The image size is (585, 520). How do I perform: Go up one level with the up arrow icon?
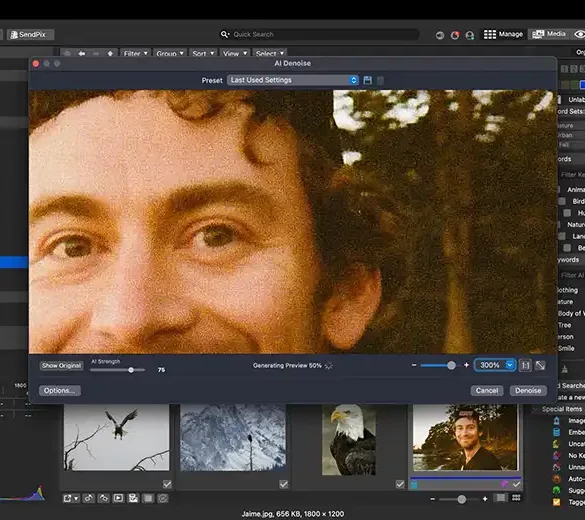tap(110, 54)
